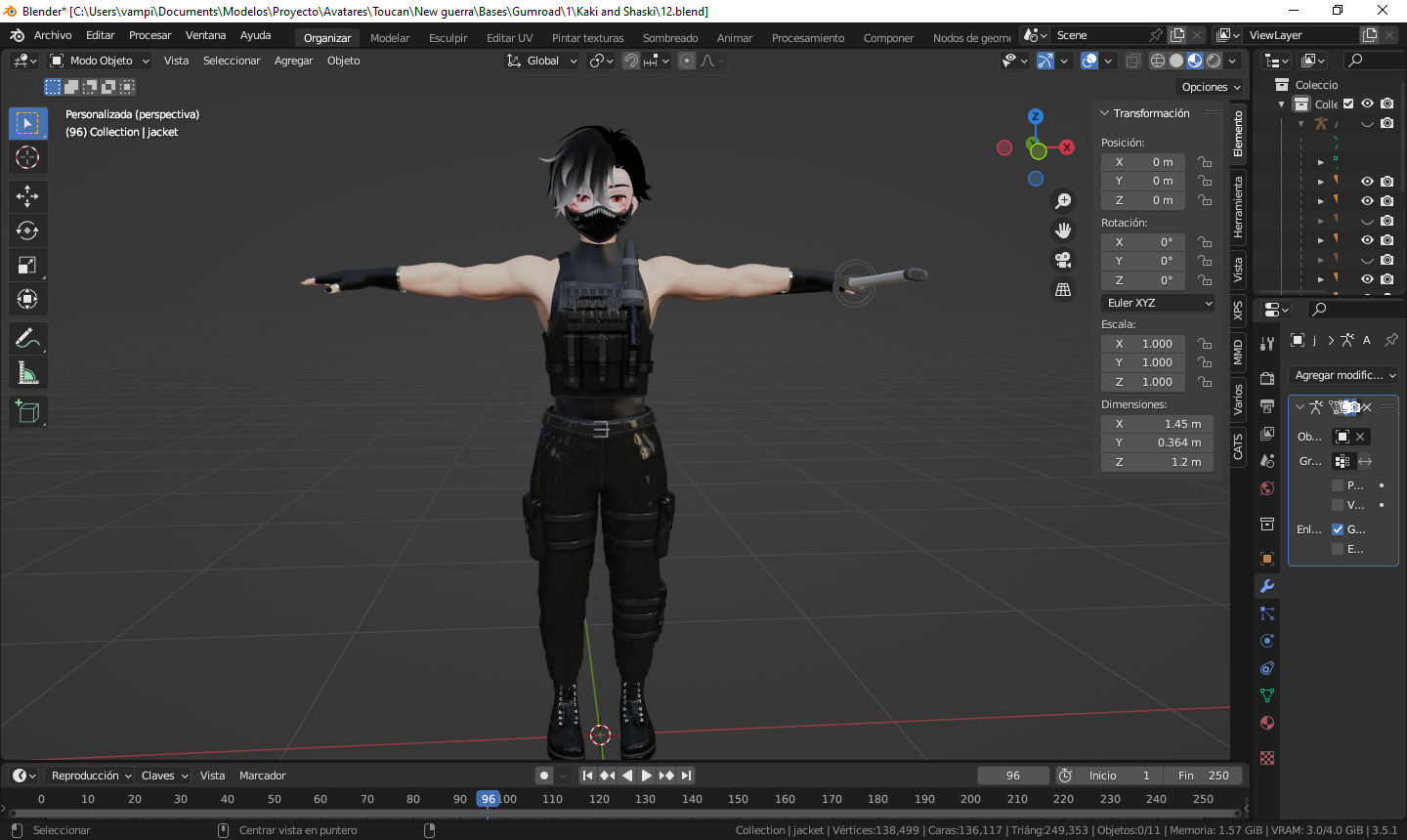Lock the X position value

tap(1205, 162)
